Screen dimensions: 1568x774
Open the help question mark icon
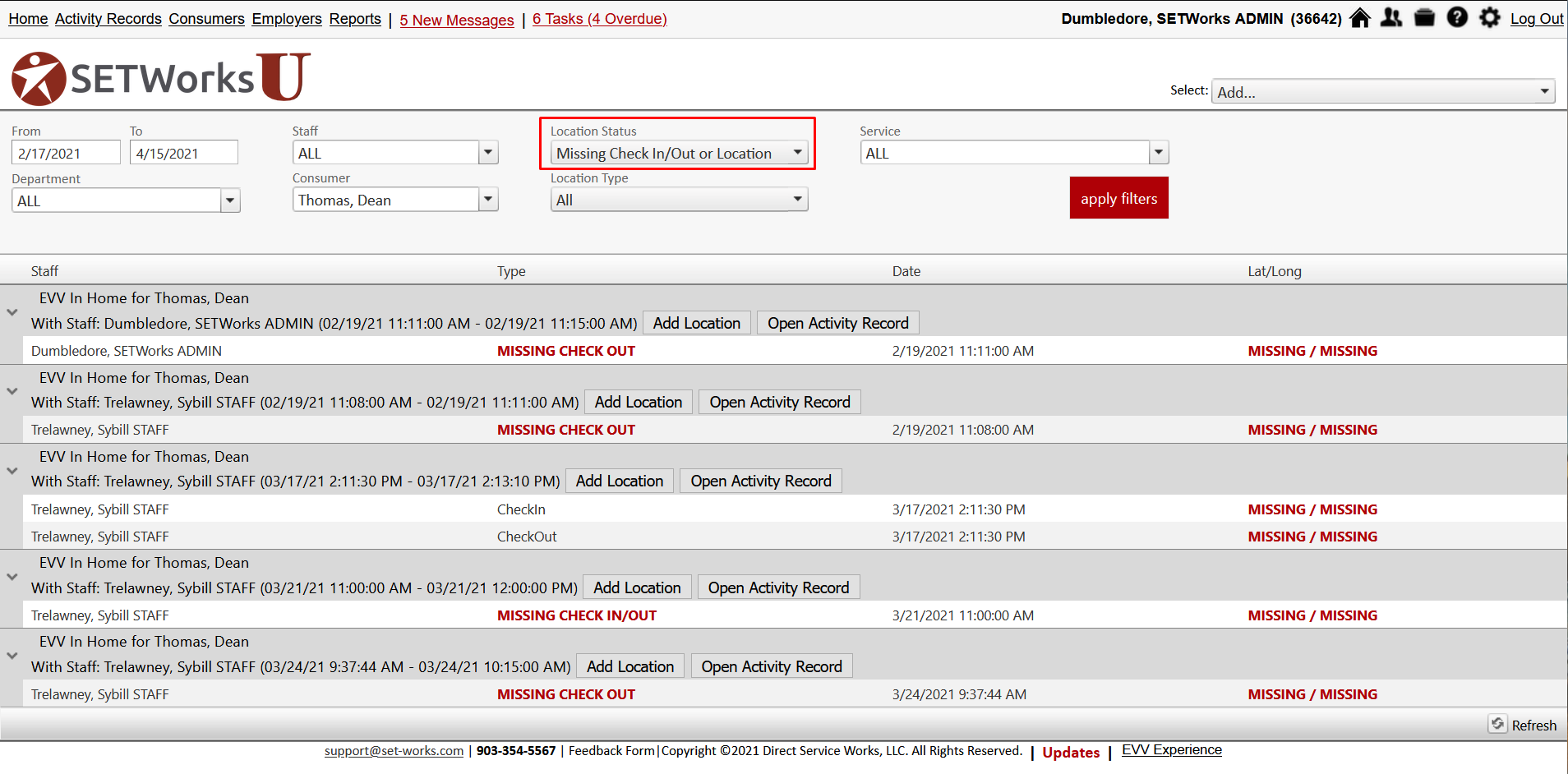point(1457,17)
